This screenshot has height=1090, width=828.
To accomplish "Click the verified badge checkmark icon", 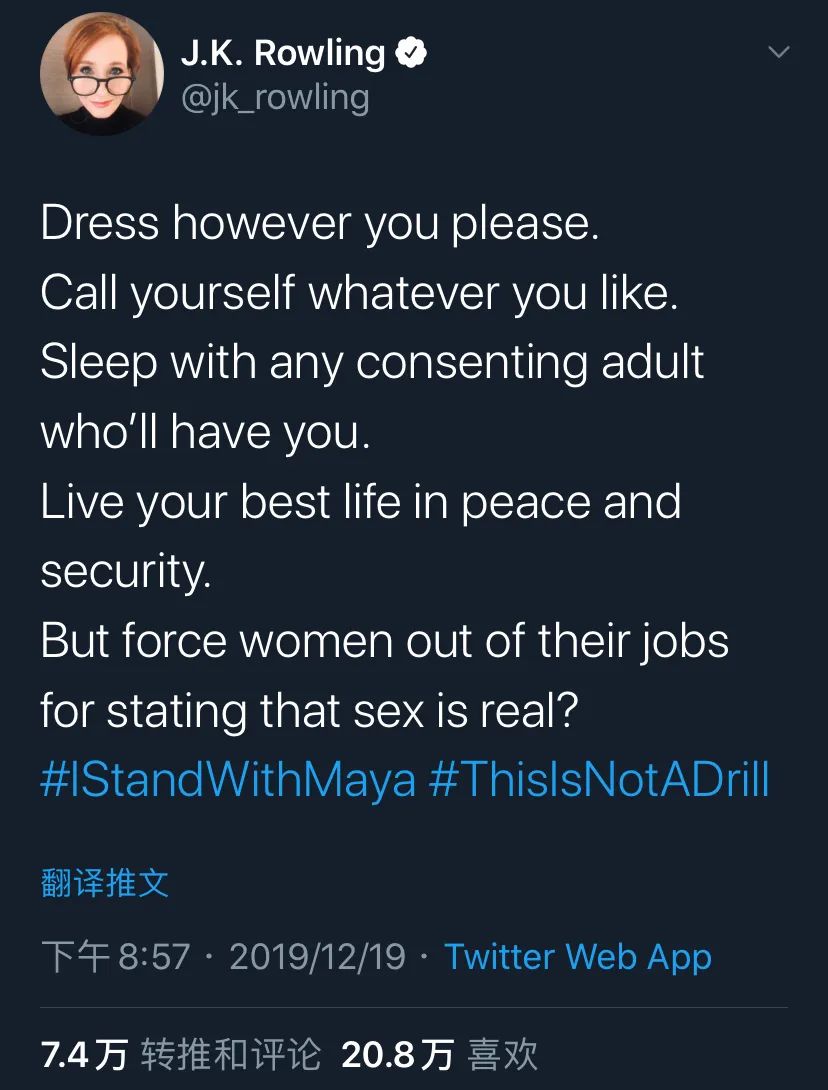I will [x=412, y=53].
